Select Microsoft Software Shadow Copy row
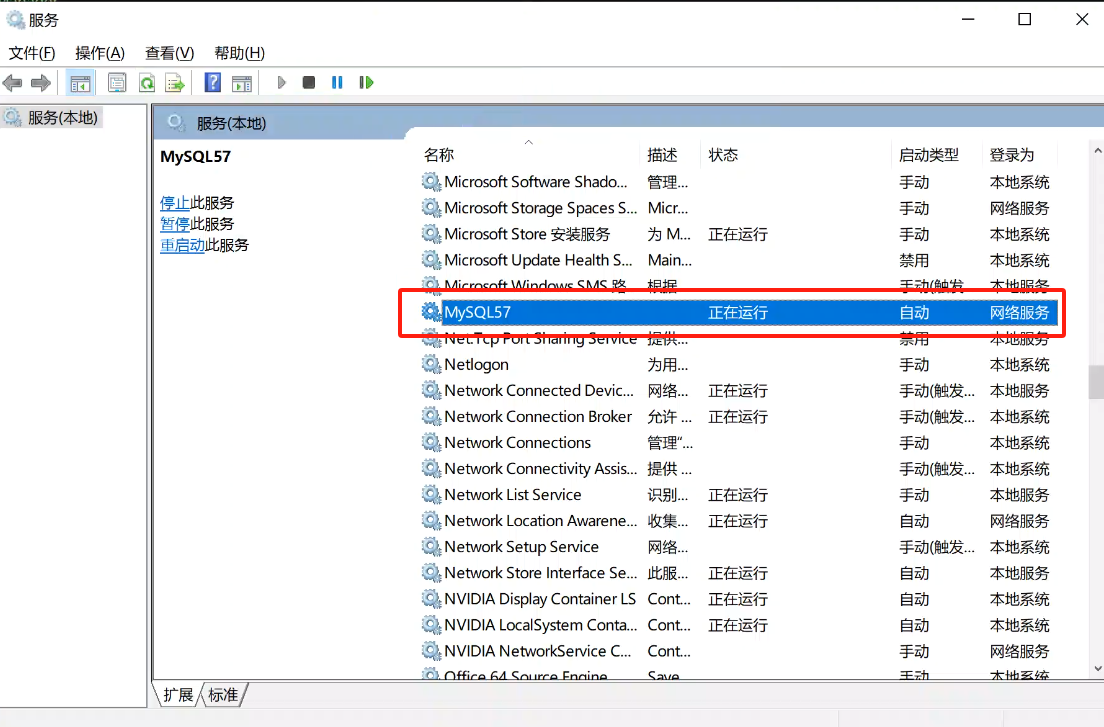1104x727 pixels. pyautogui.click(x=739, y=182)
